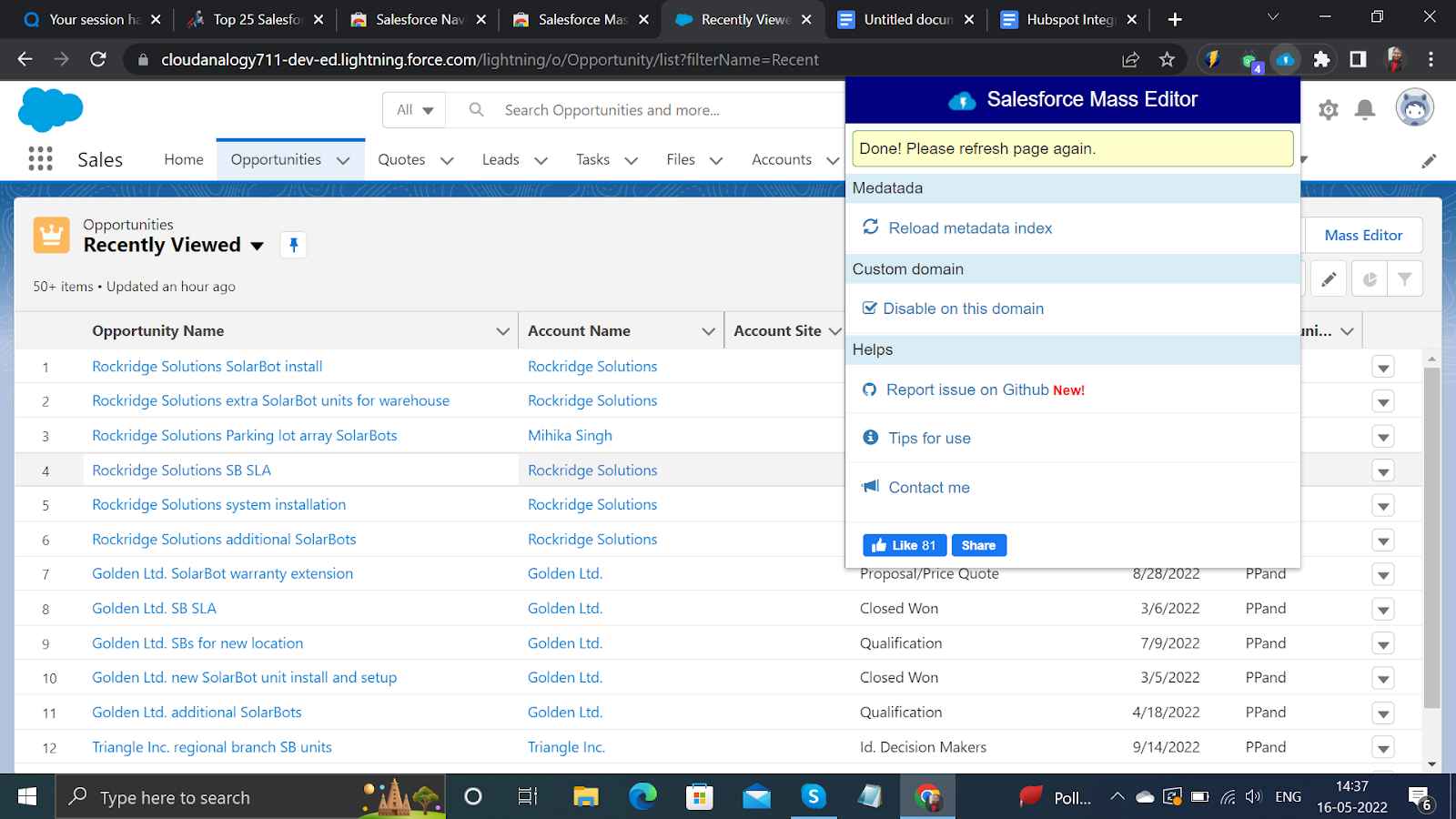Click the GitHub icon next to Report issue
Viewport: 1456px width, 819px height.
click(870, 389)
